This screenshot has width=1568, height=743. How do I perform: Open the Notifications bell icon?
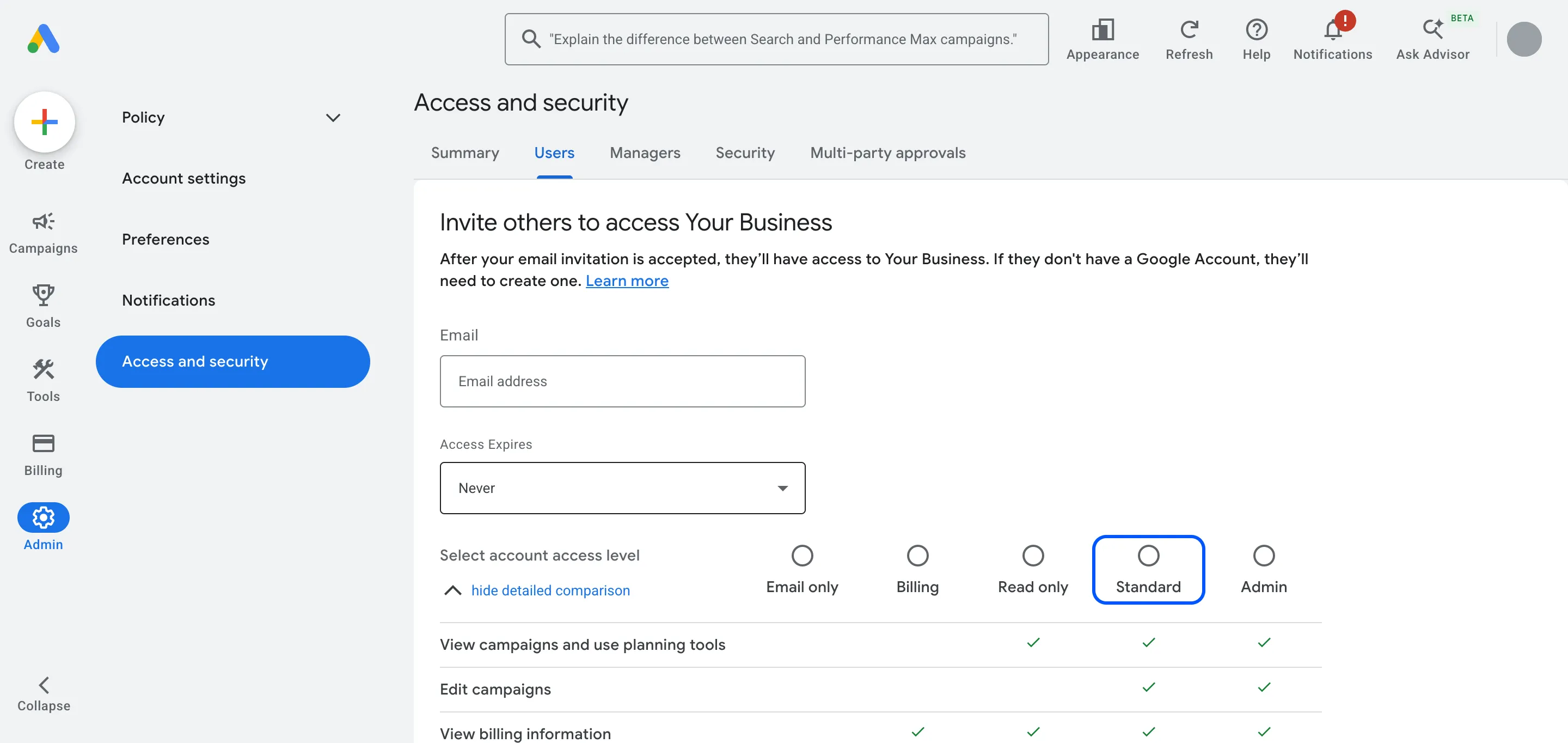tap(1332, 29)
